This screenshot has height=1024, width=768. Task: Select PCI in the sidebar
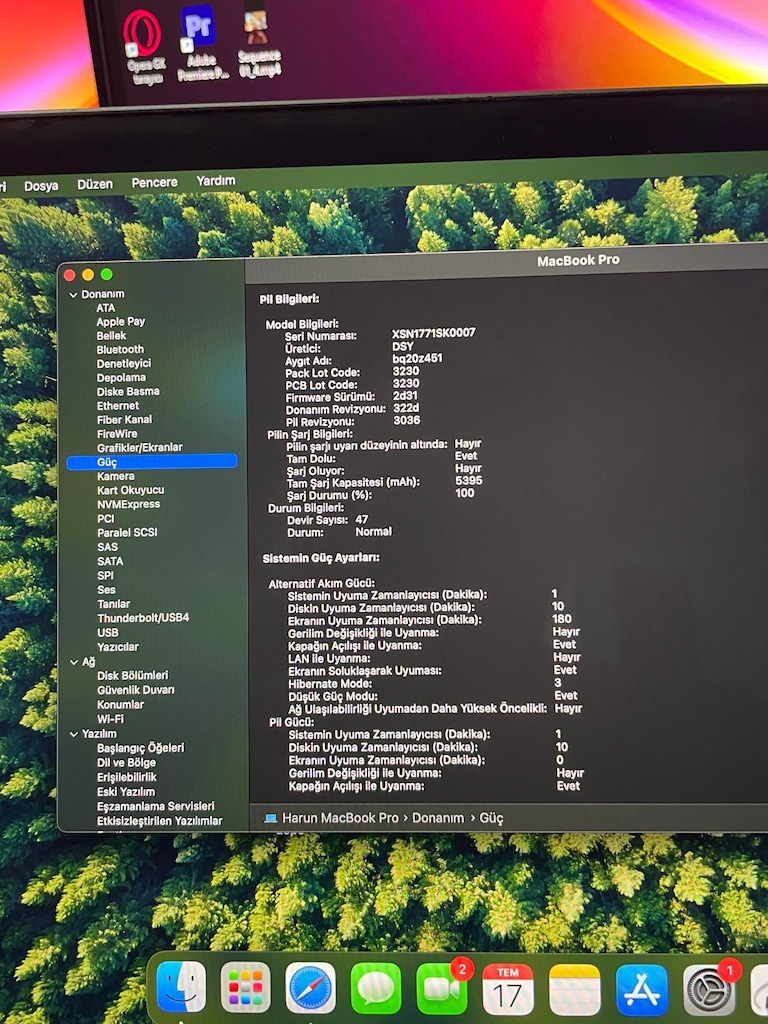pos(106,519)
